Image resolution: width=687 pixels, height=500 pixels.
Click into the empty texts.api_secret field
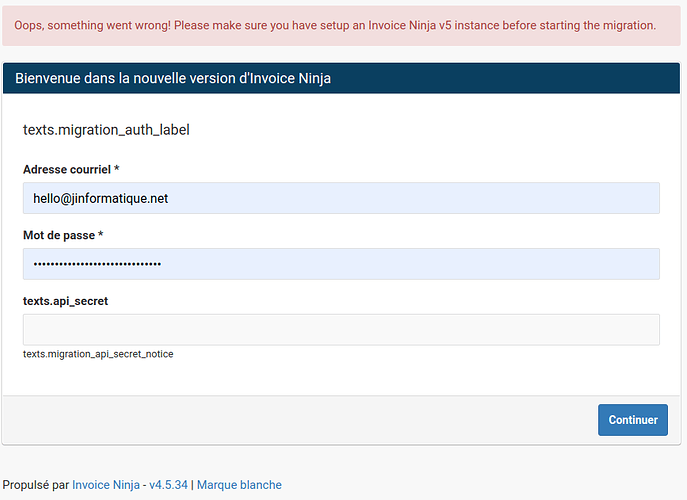click(341, 330)
